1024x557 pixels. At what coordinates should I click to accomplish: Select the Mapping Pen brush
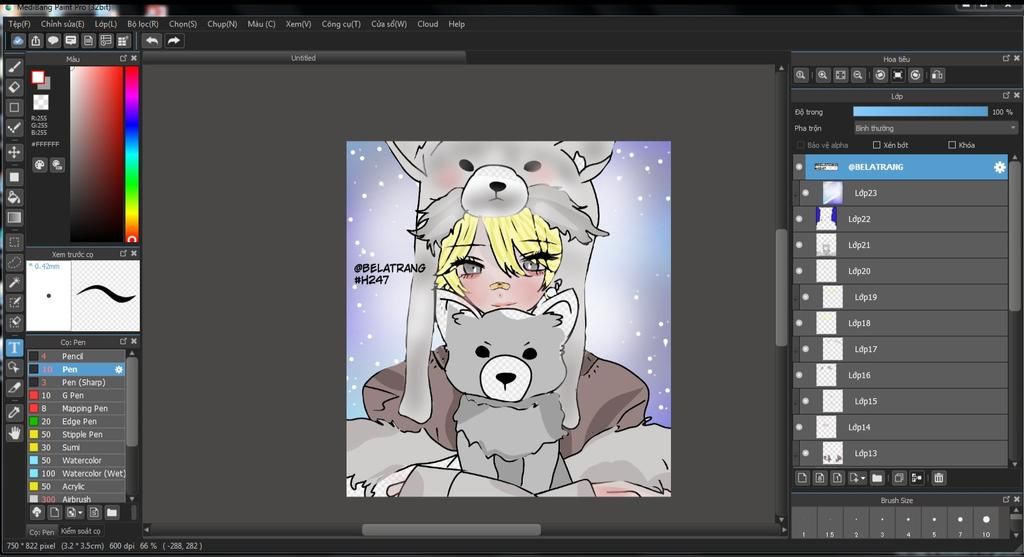(76, 409)
